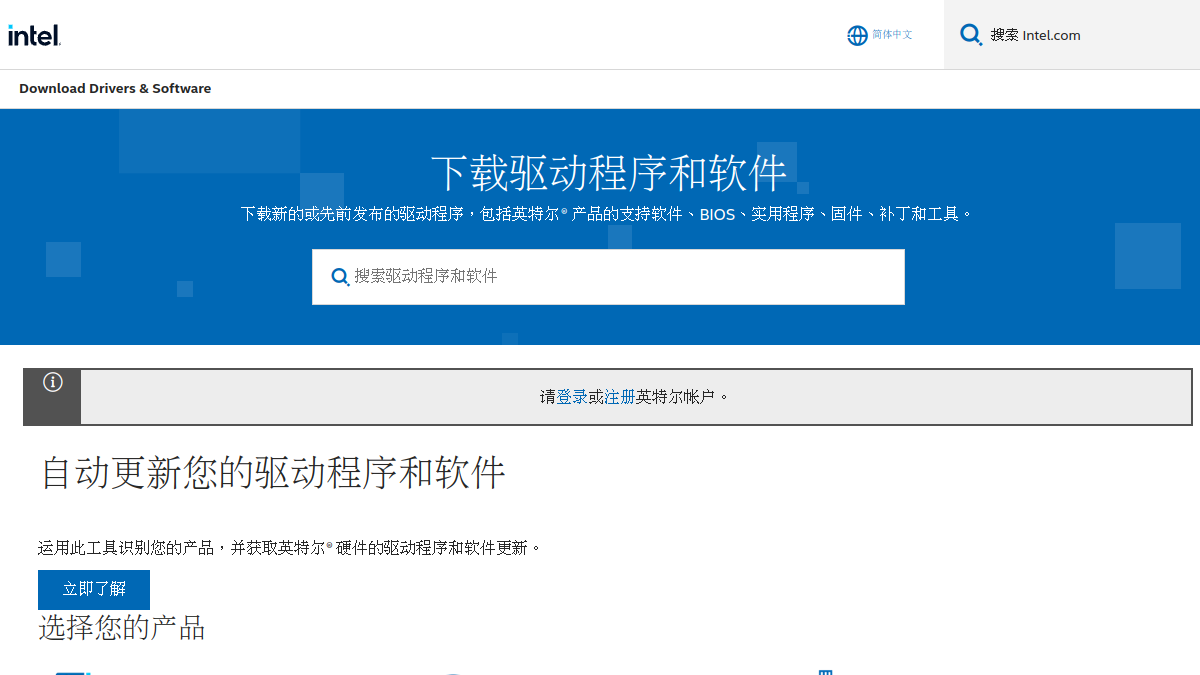Click the 立即了解 button

click(x=94, y=589)
